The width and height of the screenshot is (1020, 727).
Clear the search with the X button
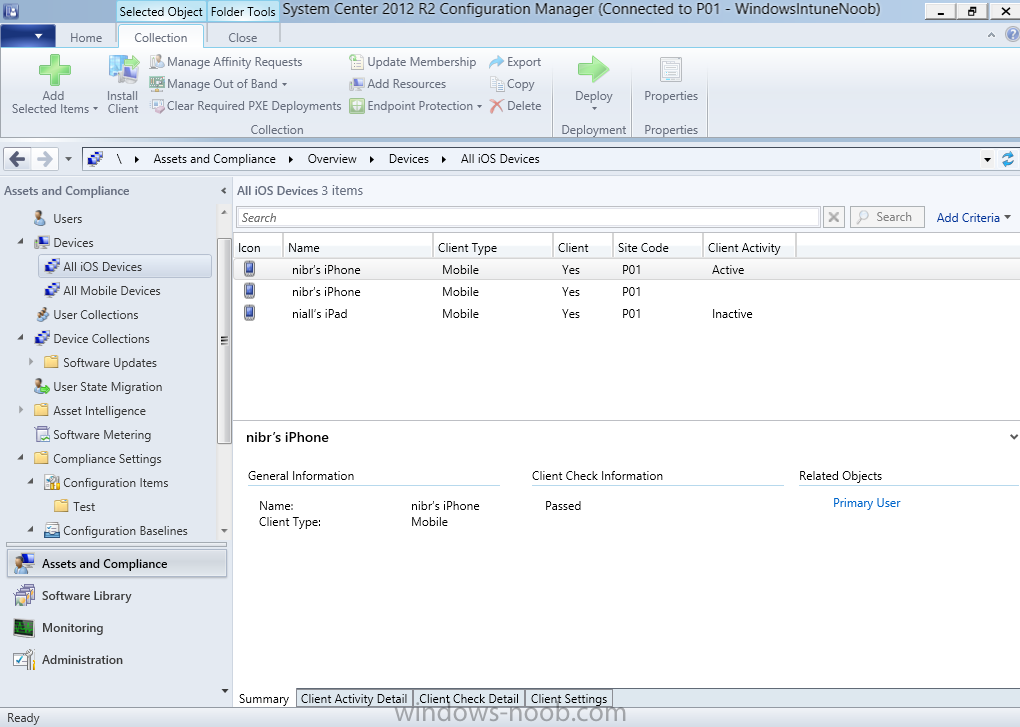tap(833, 217)
